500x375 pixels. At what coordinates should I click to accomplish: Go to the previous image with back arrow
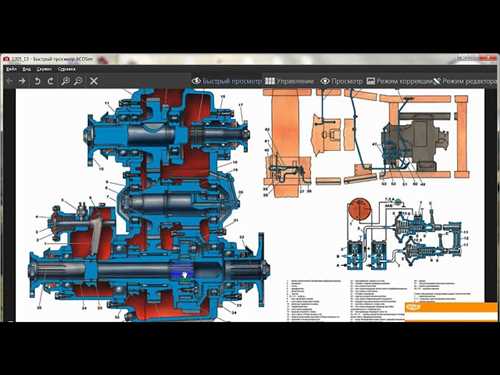point(10,81)
